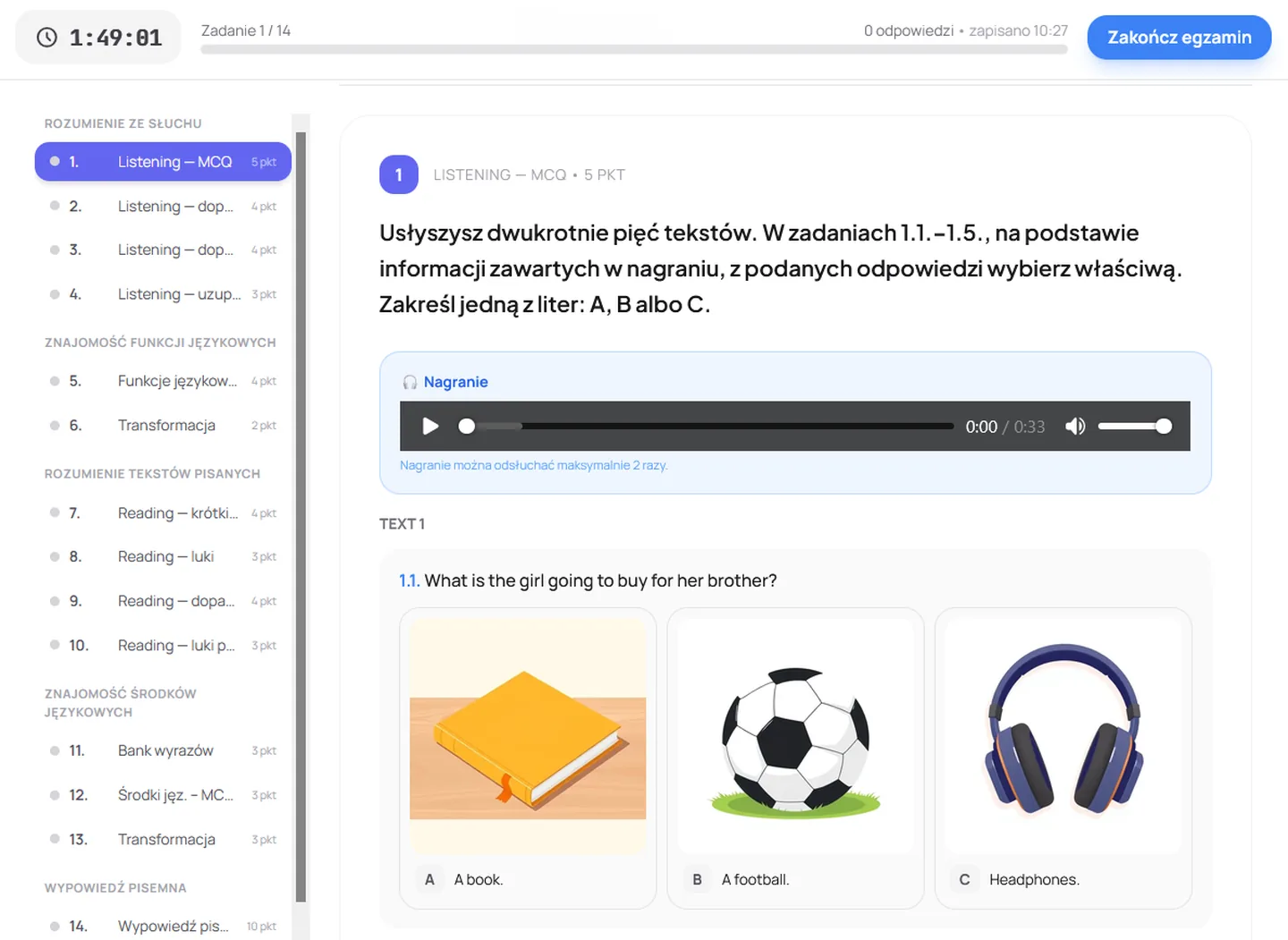Open task 12 Środki jęz. – MC...
The height and width of the screenshot is (940, 1288).
(x=163, y=795)
